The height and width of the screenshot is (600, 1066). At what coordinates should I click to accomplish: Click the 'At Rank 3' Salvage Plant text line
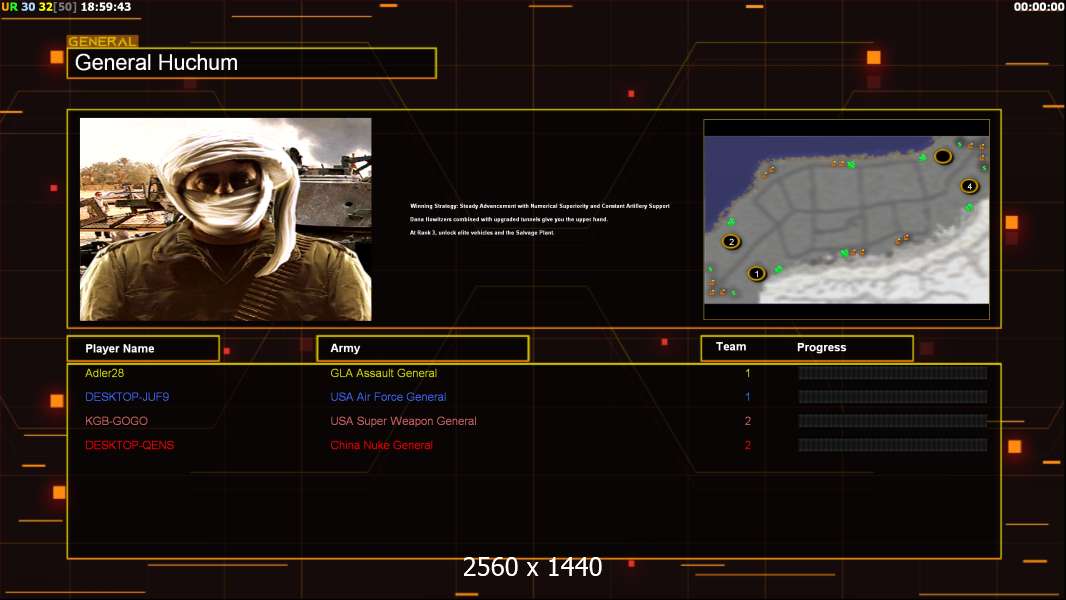(481, 232)
